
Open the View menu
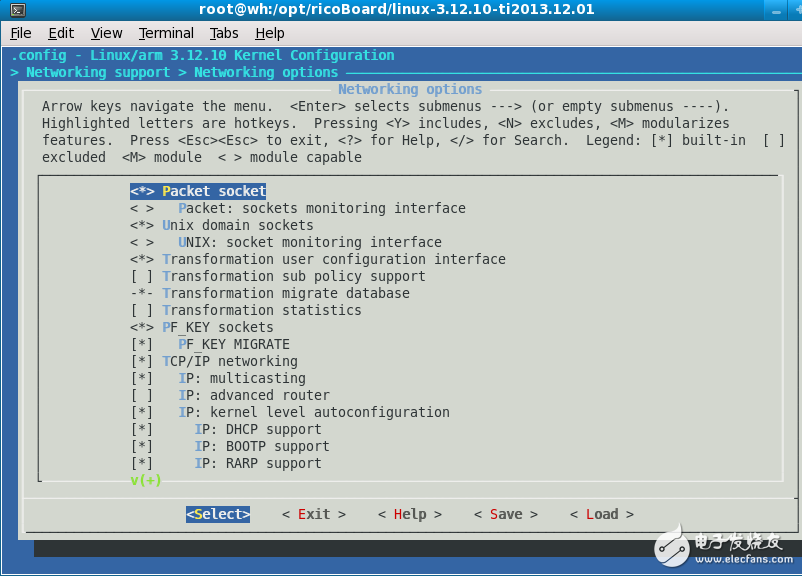click(x=106, y=33)
